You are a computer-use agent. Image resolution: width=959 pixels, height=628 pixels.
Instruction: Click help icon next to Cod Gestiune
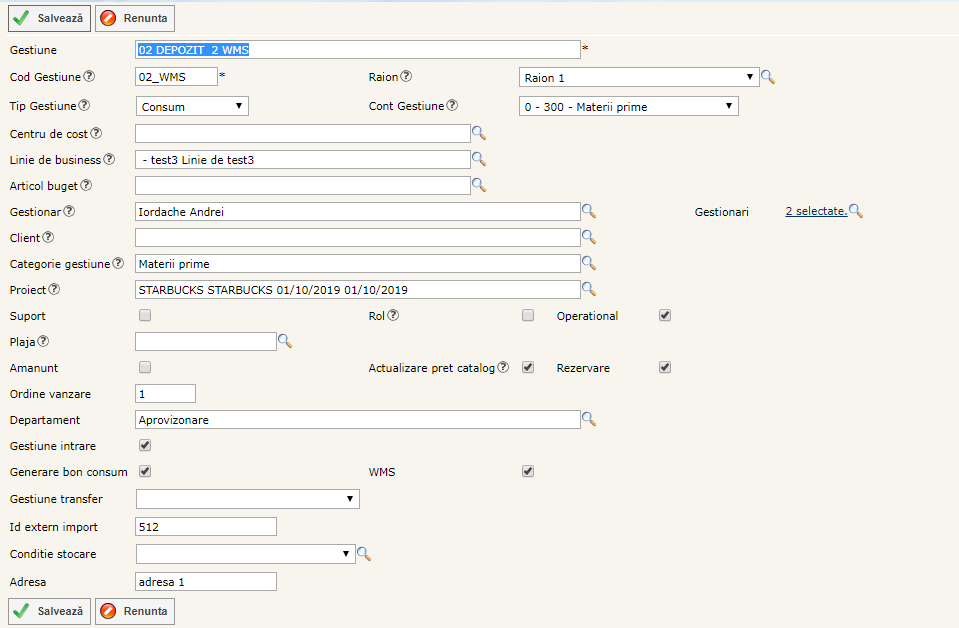point(89,76)
